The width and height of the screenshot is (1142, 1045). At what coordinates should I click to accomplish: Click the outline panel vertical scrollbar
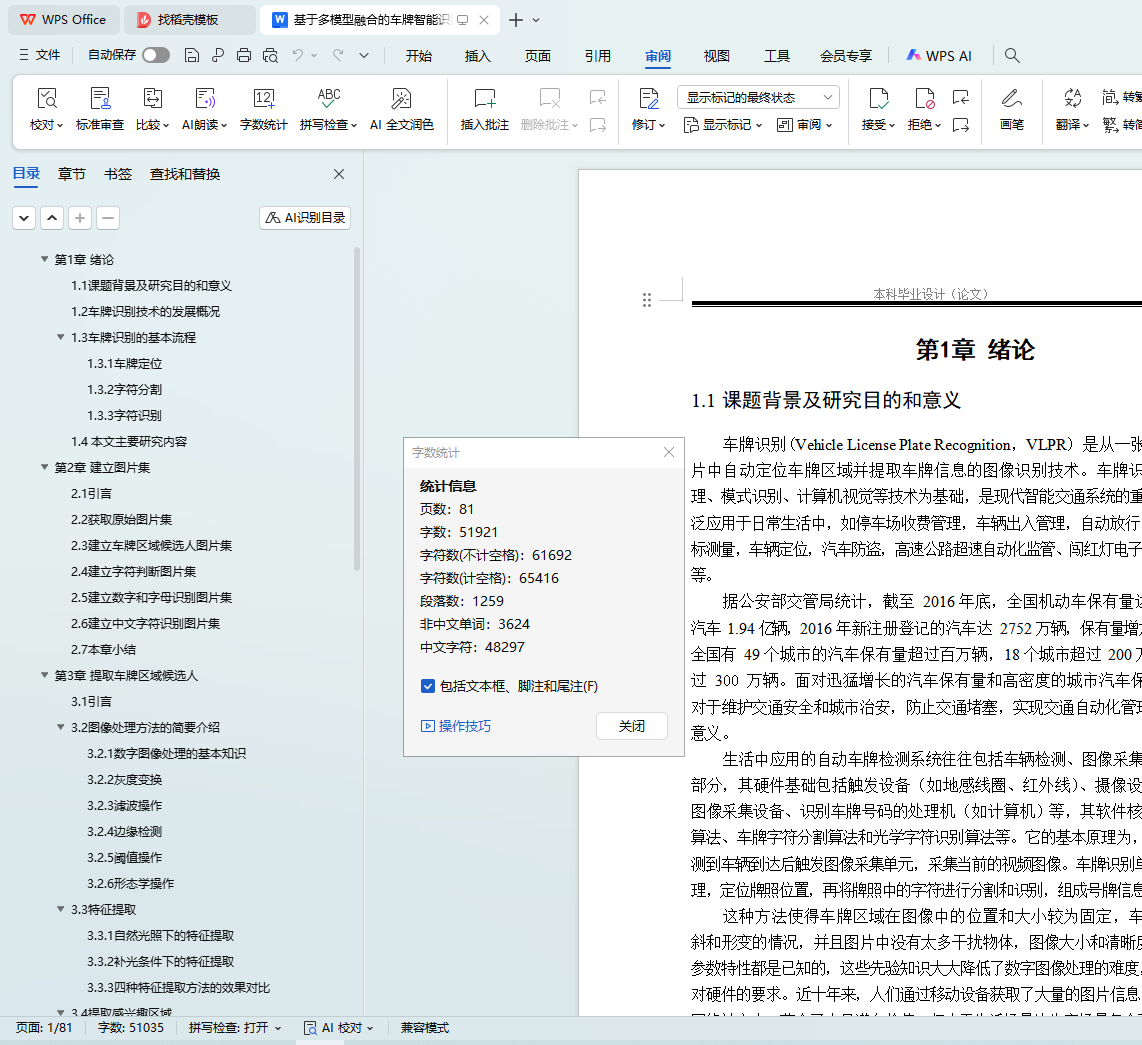(x=357, y=409)
